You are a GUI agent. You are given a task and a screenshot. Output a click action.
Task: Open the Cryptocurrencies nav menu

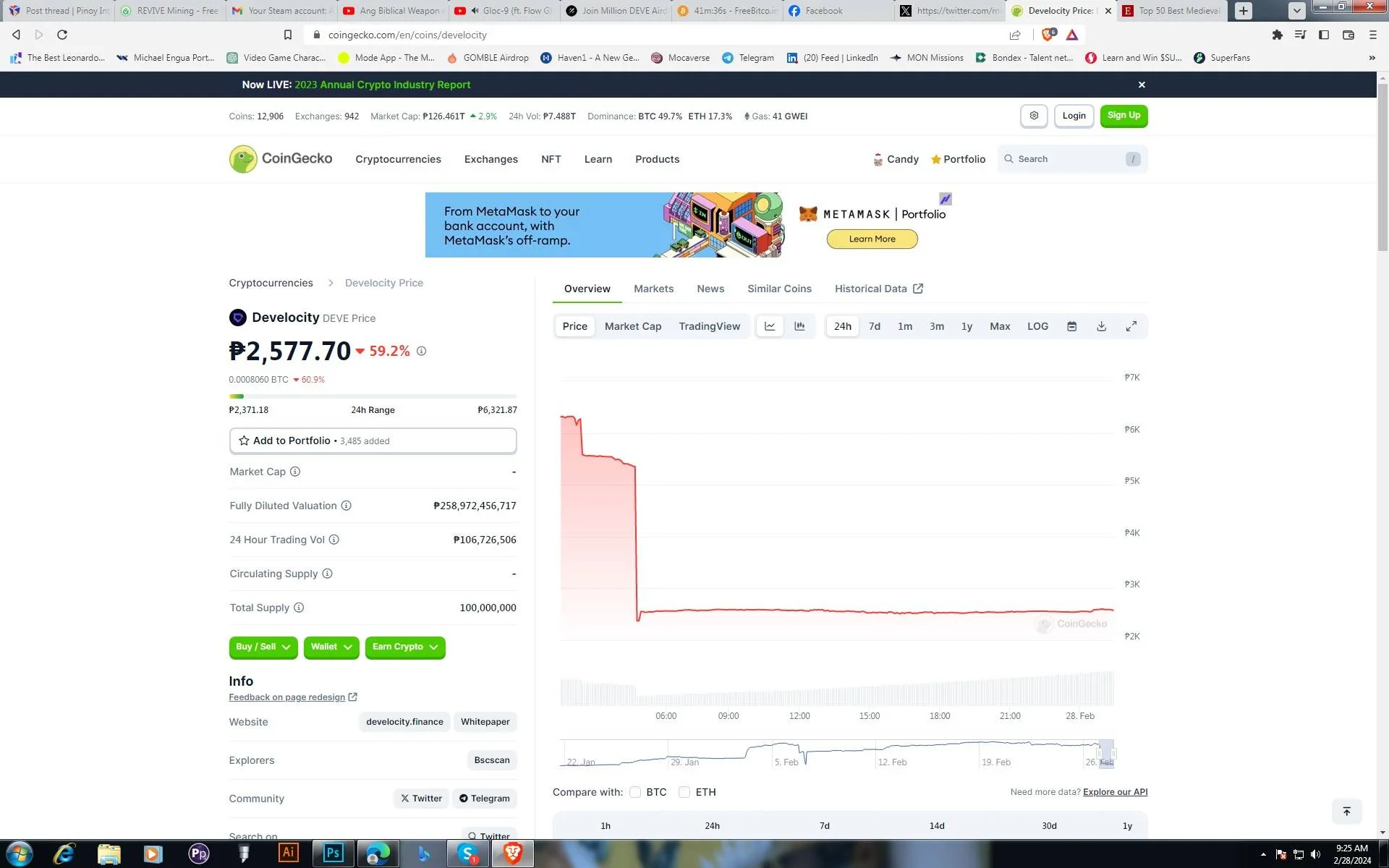click(398, 159)
